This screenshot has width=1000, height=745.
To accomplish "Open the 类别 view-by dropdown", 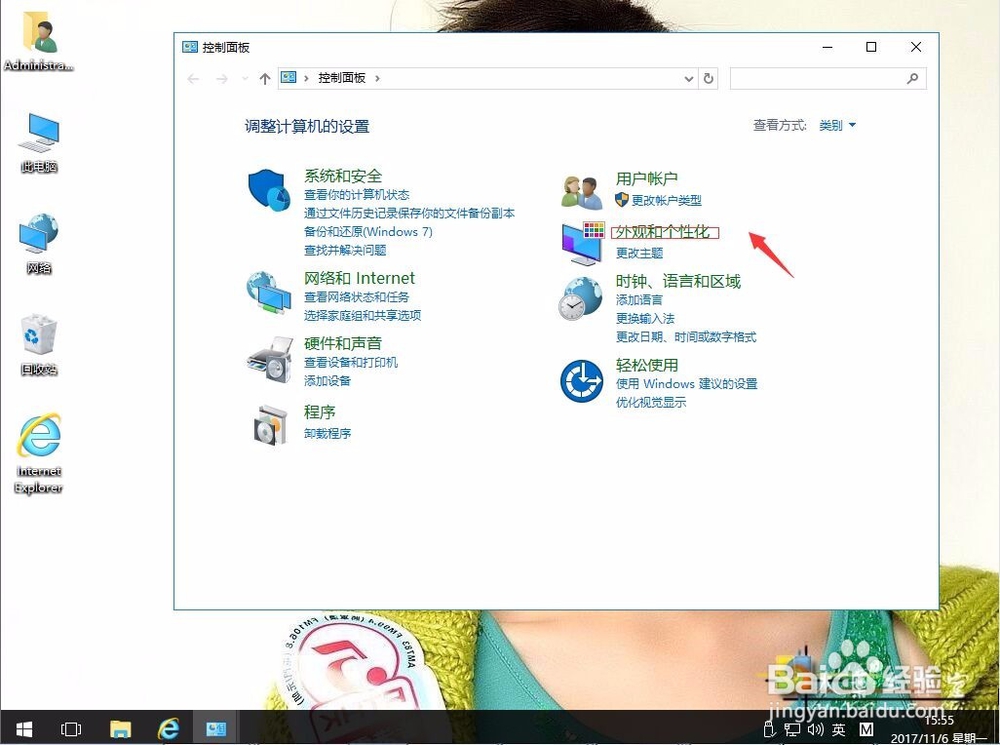I will 837,126.
